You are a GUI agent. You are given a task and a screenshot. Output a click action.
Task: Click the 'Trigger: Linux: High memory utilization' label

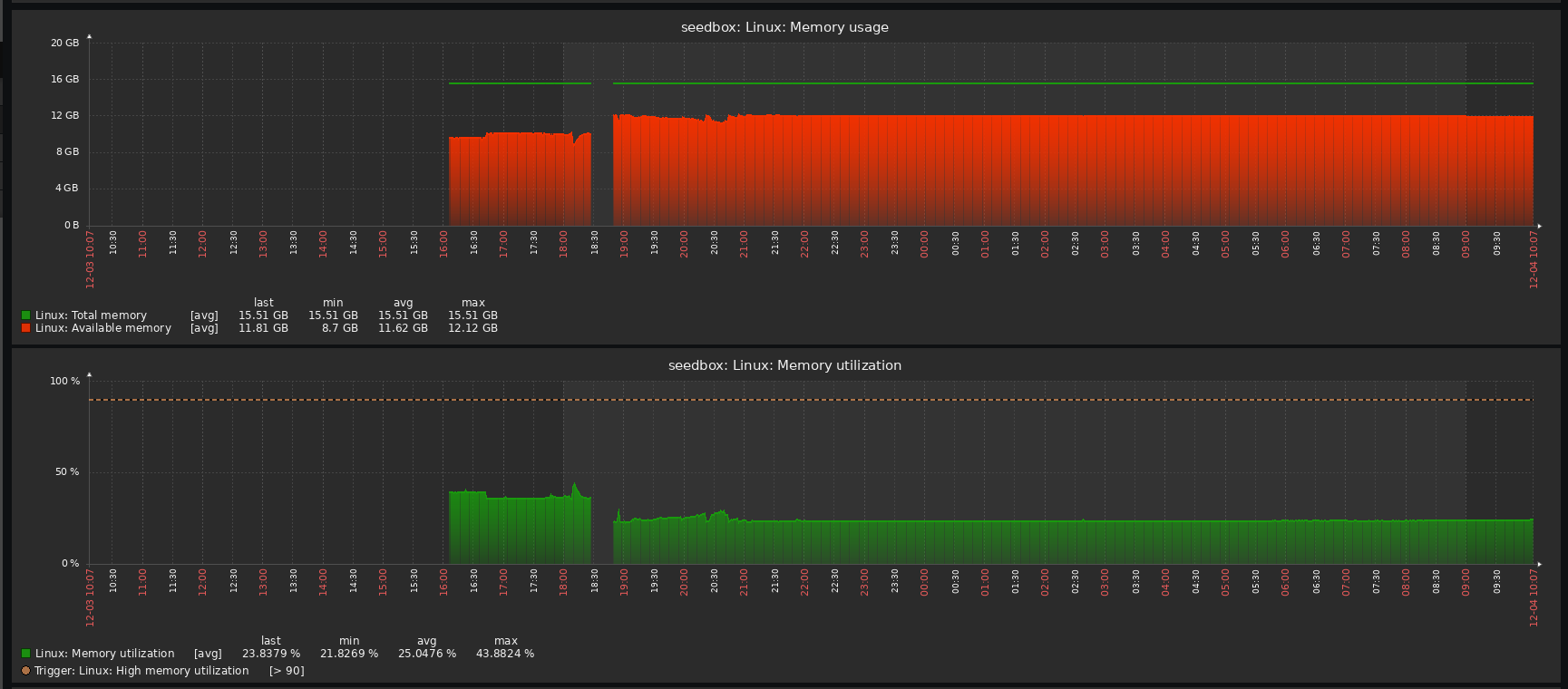[x=141, y=671]
